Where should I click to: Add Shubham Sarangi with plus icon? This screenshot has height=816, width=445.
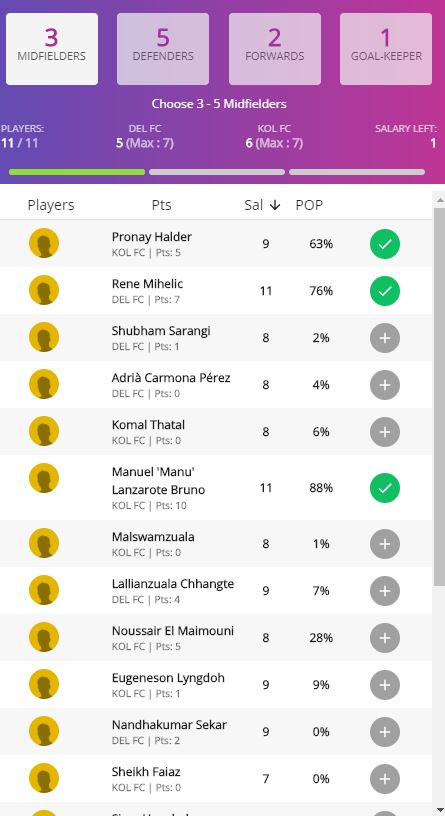click(x=385, y=338)
